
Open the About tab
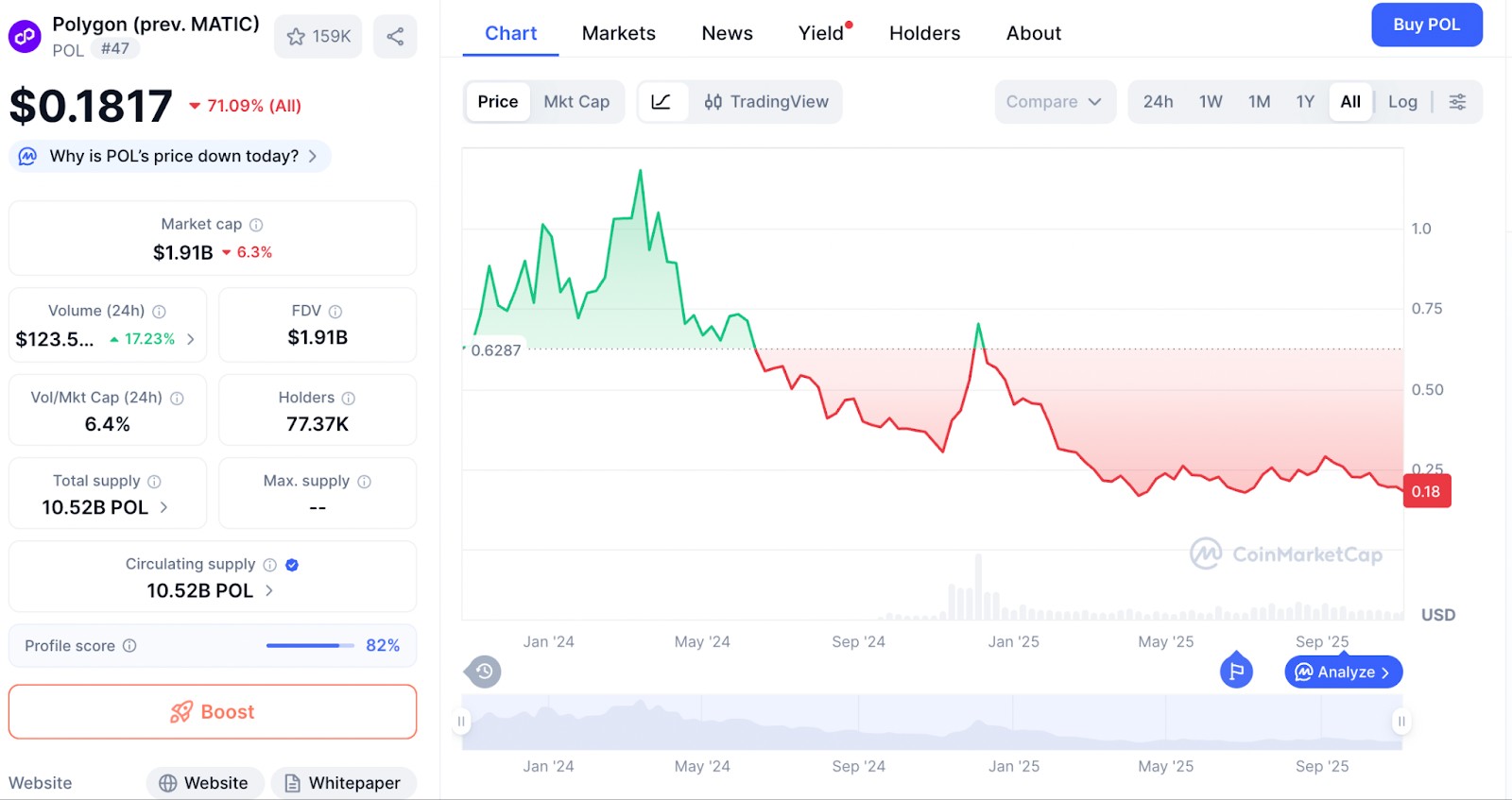[1034, 33]
